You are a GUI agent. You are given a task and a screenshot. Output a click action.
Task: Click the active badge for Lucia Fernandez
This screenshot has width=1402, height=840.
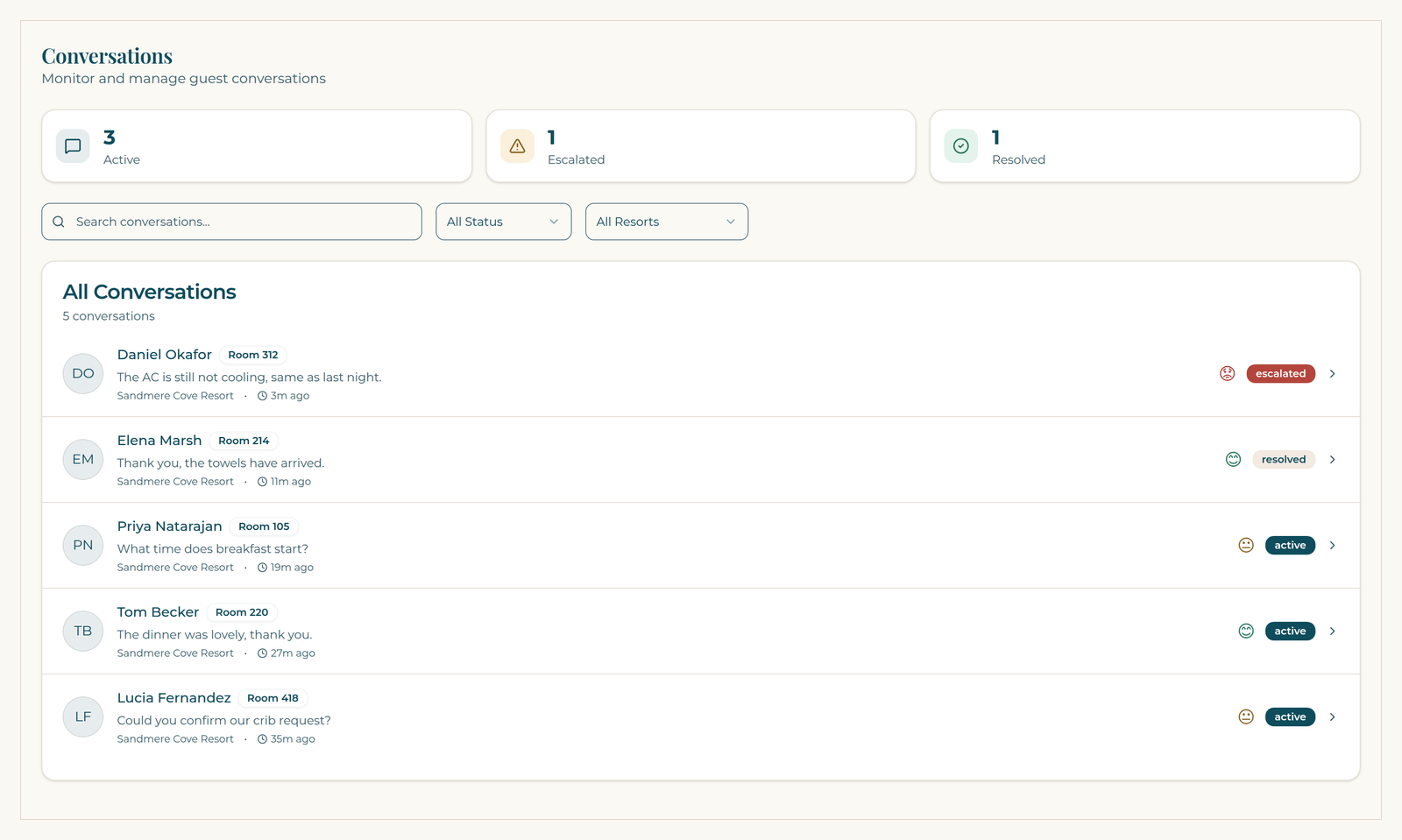point(1290,716)
